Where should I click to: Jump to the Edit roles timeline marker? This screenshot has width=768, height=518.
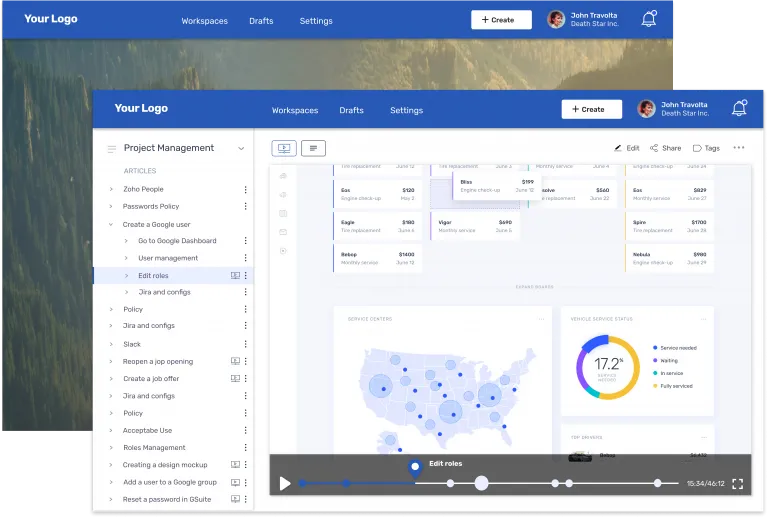point(415,468)
